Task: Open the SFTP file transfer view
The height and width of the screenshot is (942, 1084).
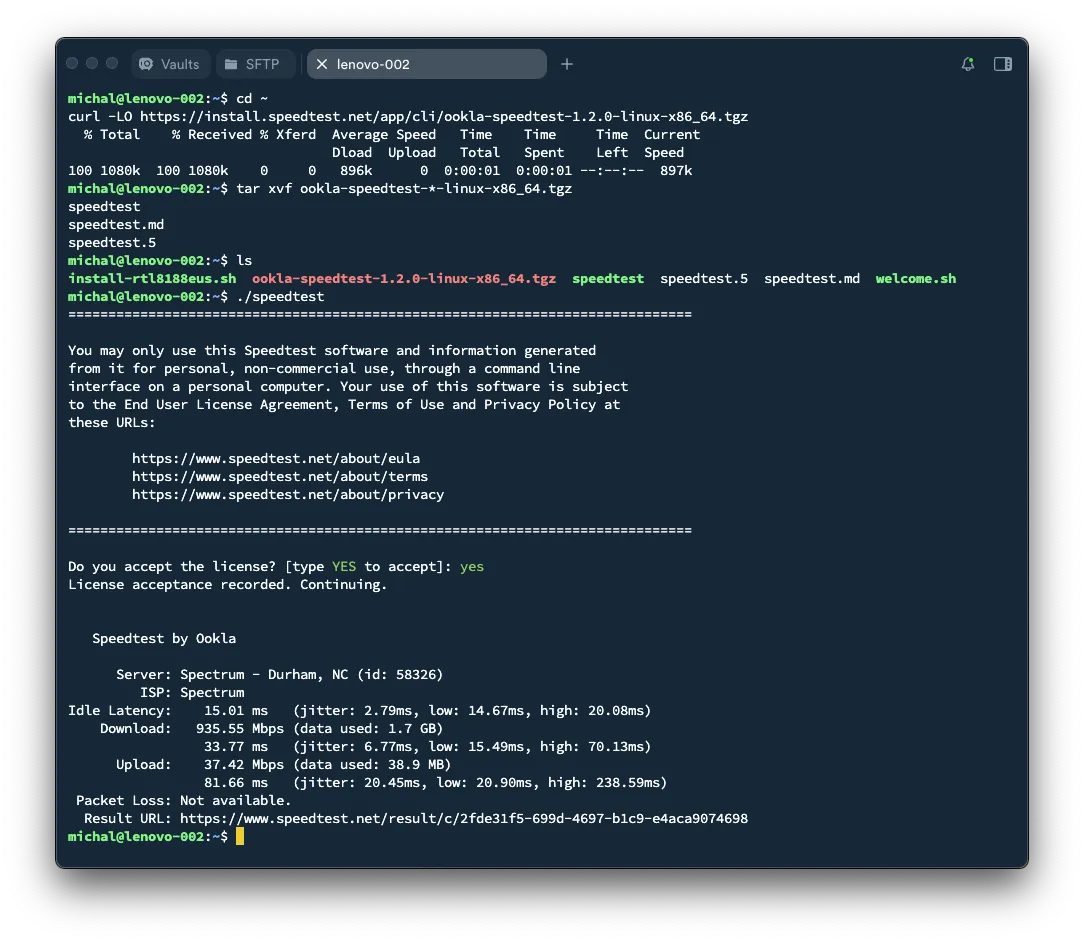Action: click(x=256, y=63)
